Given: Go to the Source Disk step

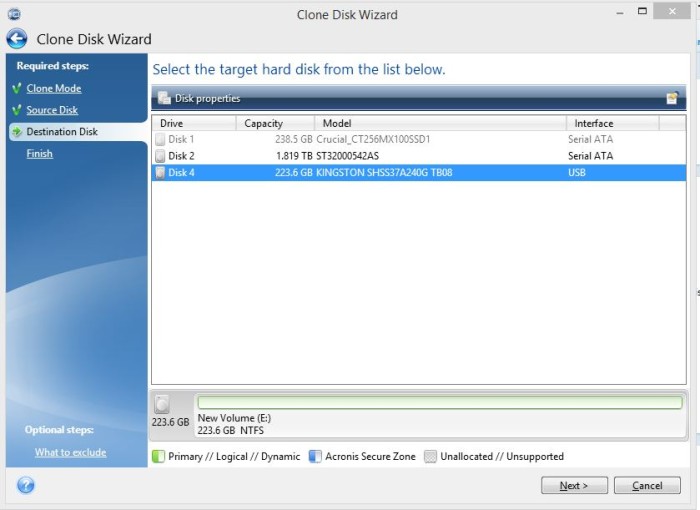Looking at the screenshot, I should coord(52,110).
